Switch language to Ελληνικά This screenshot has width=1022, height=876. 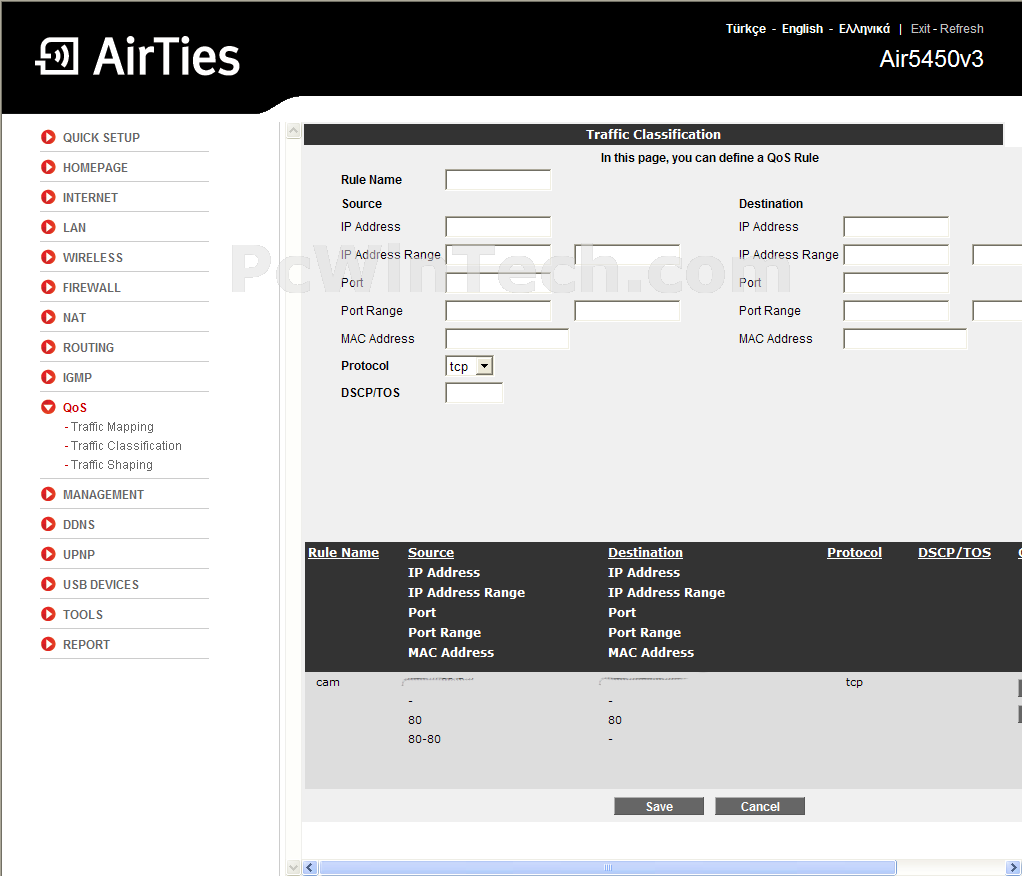click(x=864, y=29)
